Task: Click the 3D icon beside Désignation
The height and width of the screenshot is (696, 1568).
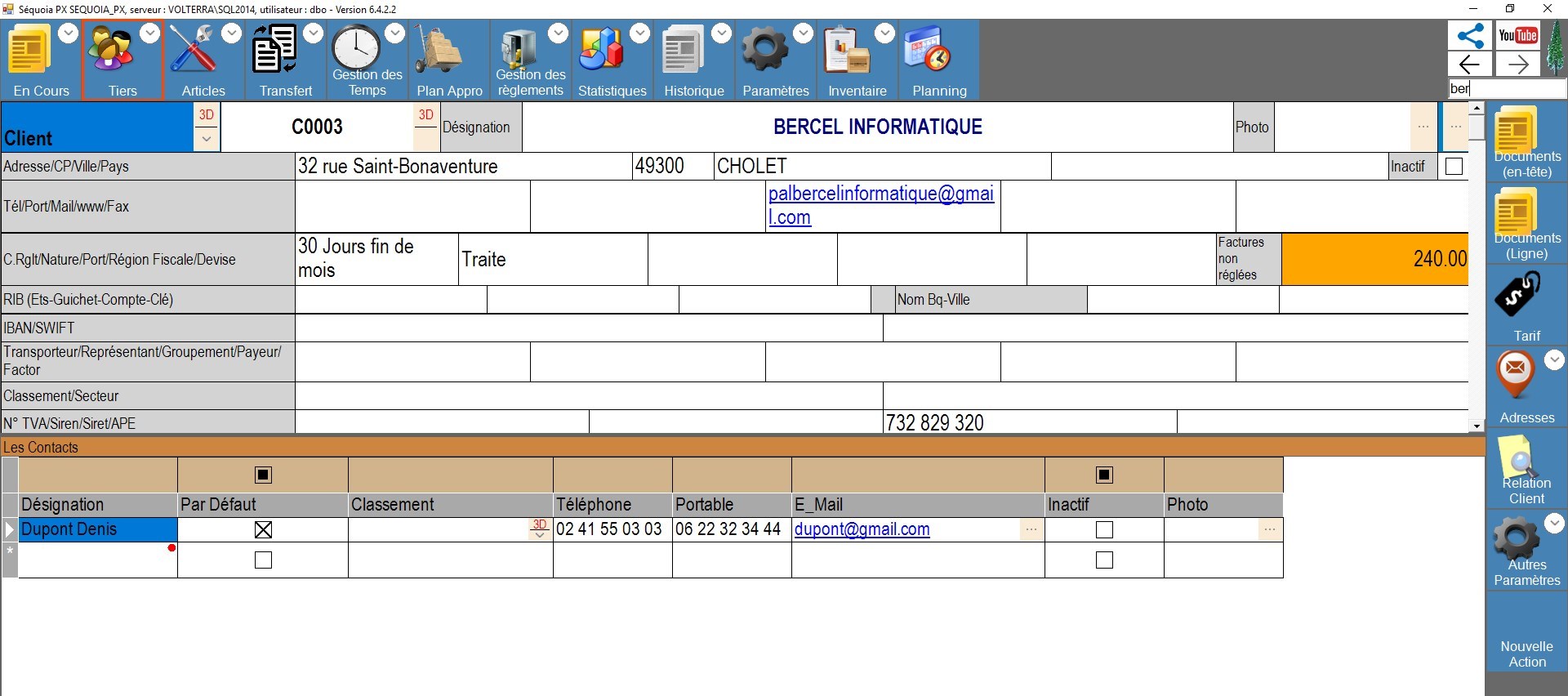Action: click(425, 115)
